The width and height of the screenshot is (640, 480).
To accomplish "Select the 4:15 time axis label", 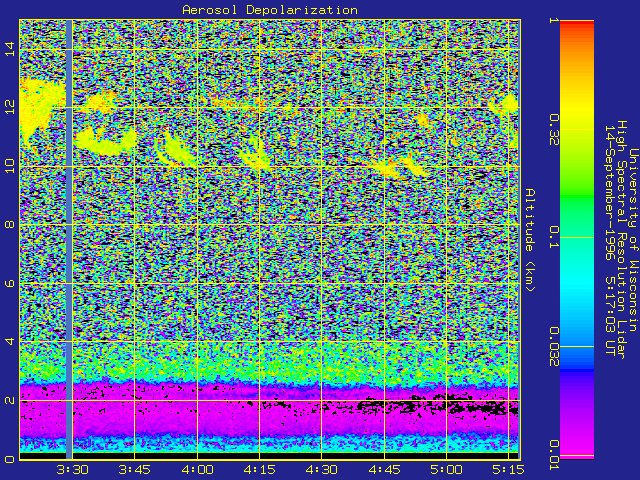I will [259, 470].
